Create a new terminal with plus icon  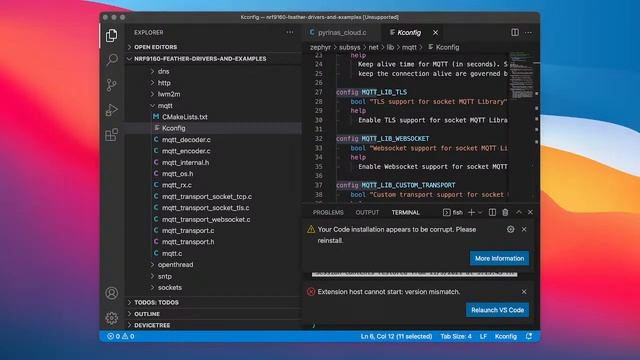(x=471, y=212)
